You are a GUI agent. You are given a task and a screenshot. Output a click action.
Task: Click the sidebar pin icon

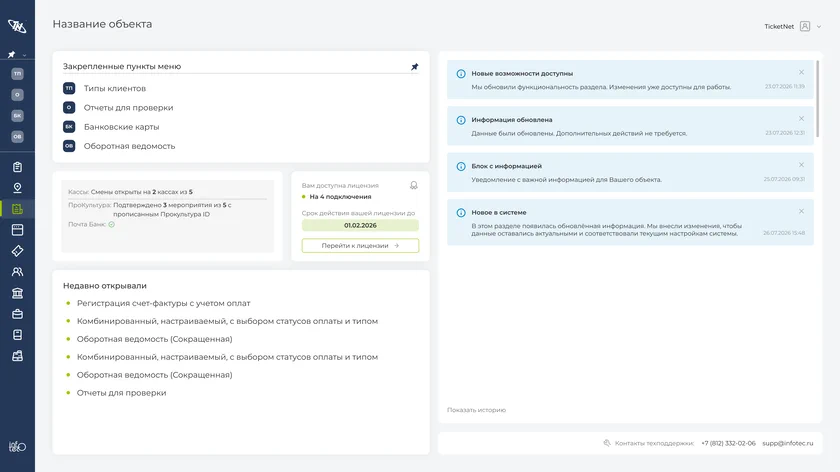tap(11, 55)
